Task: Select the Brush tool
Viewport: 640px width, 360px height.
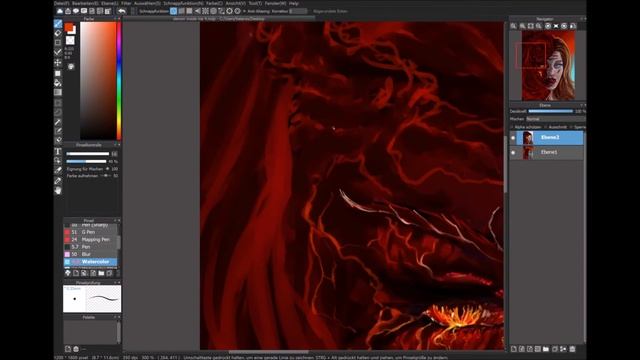Action: click(58, 24)
